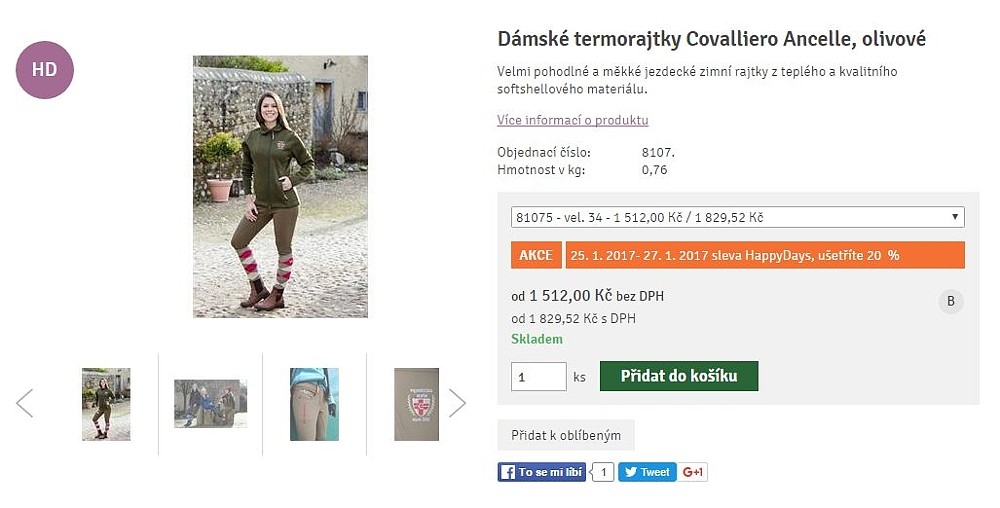
Task: Open the size variant dropdown
Action: (737, 217)
